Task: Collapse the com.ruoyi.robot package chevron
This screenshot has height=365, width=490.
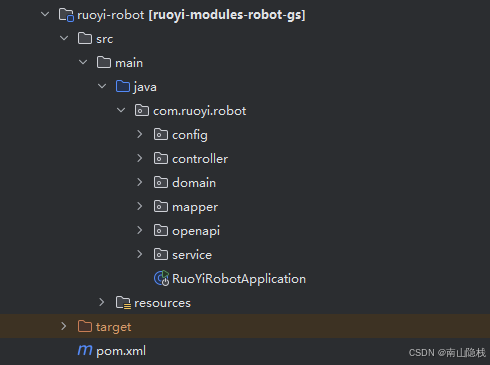Action: 121,110
